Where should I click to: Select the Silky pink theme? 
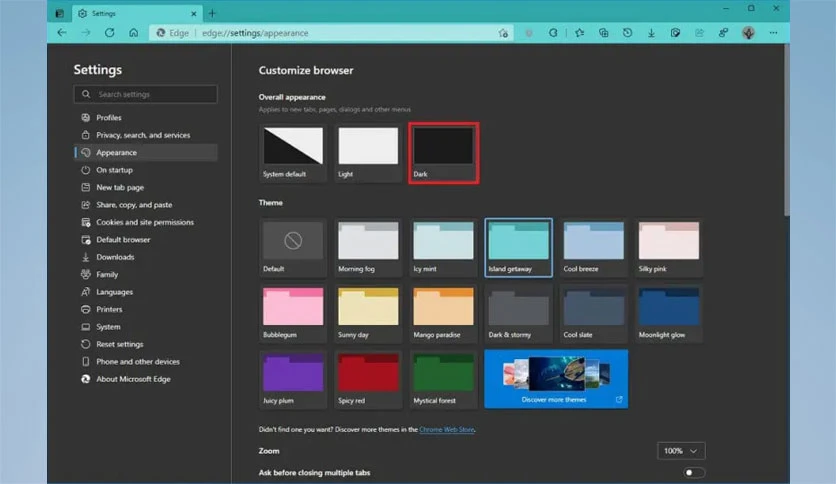coord(669,247)
